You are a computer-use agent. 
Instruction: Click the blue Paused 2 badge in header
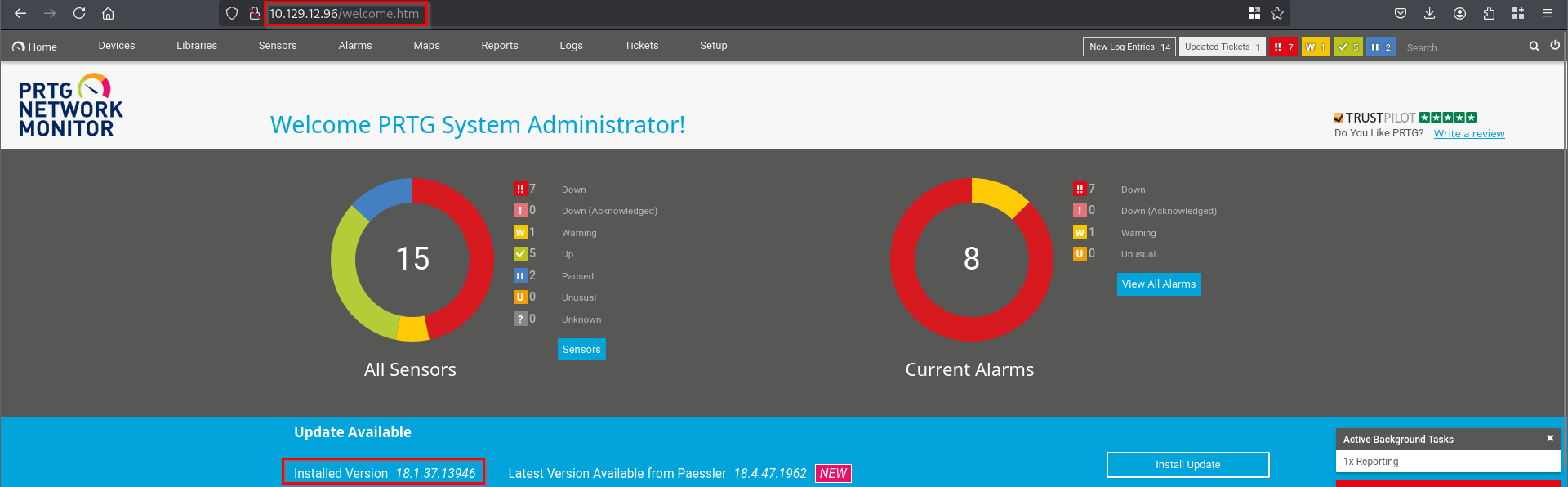[1381, 47]
